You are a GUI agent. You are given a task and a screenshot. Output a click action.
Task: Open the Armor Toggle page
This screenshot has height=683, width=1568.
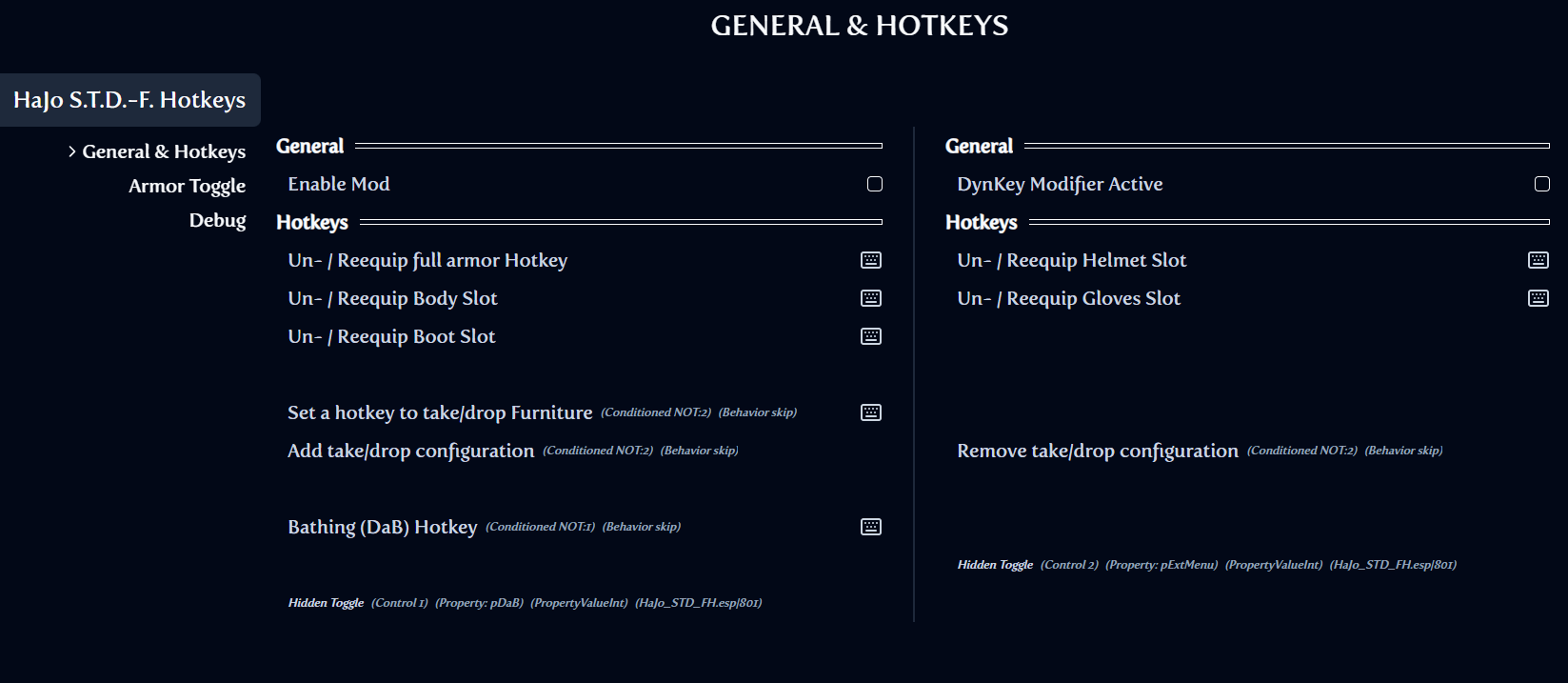point(187,186)
